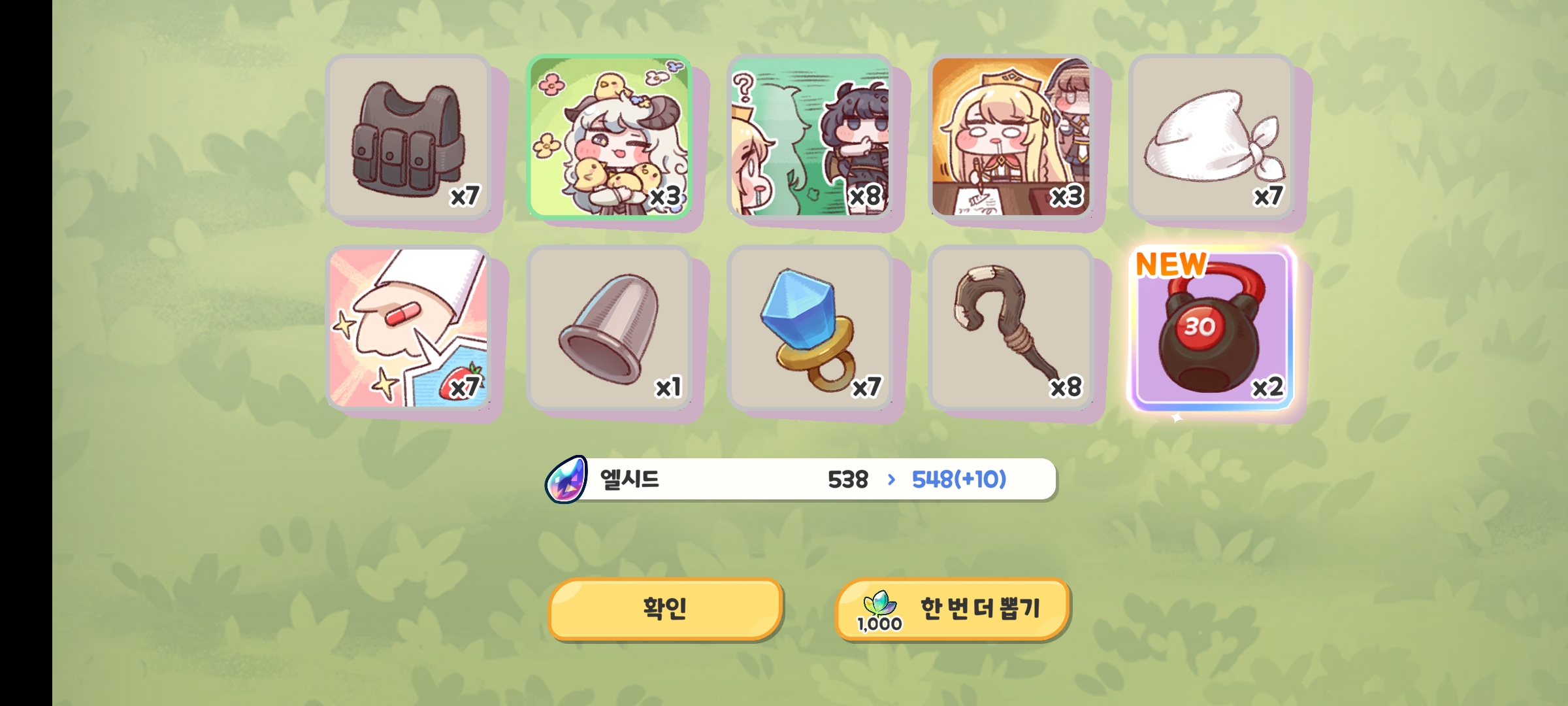This screenshot has width=1568, height=706.
Task: Tap the rainbow crystal Elseed icon
Action: 566,480
